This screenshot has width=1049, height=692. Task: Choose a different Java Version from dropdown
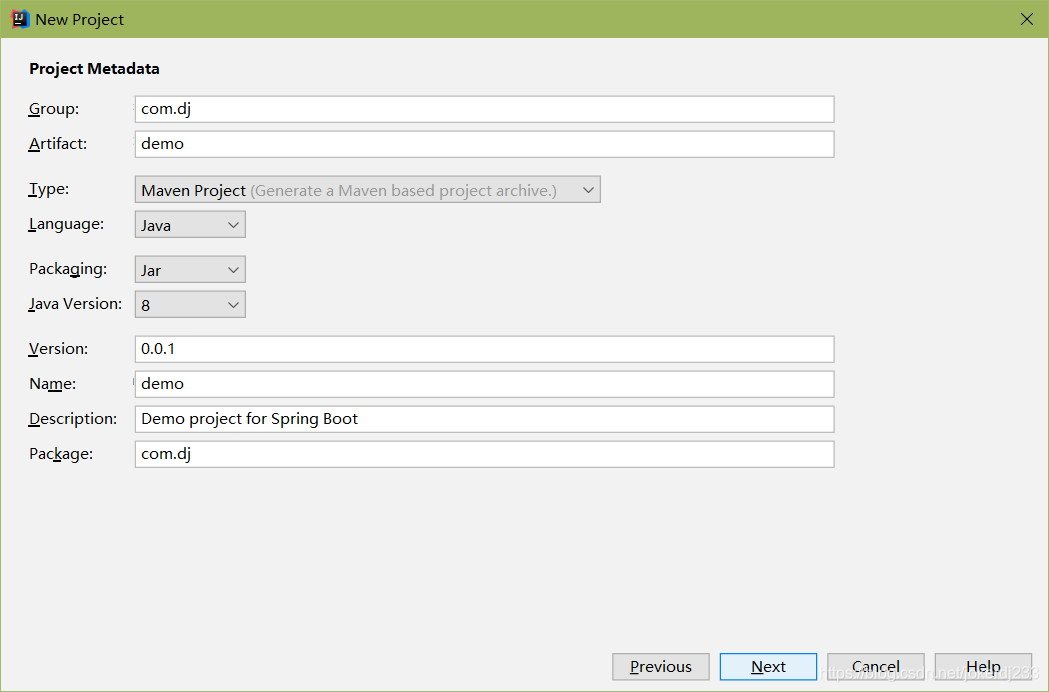pos(190,304)
